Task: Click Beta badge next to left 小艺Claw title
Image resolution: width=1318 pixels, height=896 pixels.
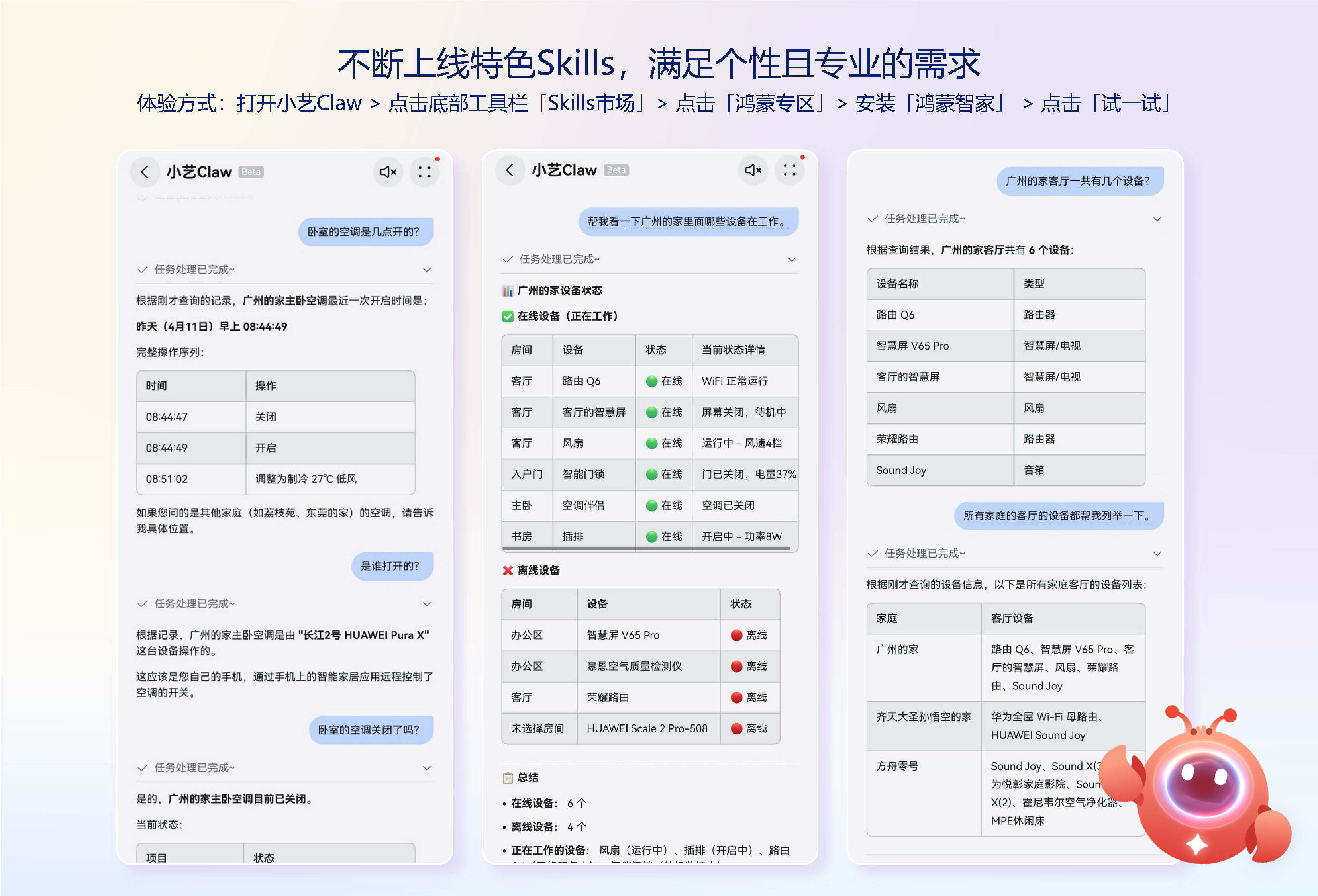Action: click(x=251, y=172)
